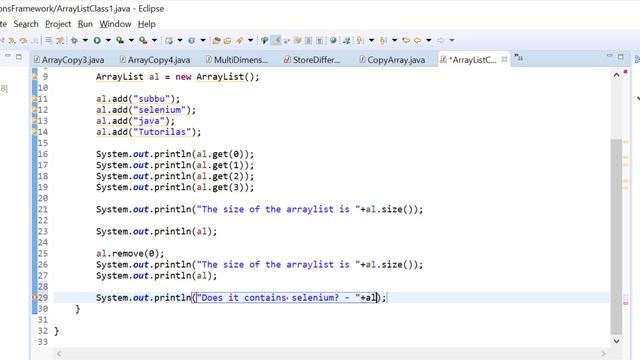This screenshot has width=640, height=360.
Task: Switch to the ArrayCopy3.java tab
Action: point(69,60)
